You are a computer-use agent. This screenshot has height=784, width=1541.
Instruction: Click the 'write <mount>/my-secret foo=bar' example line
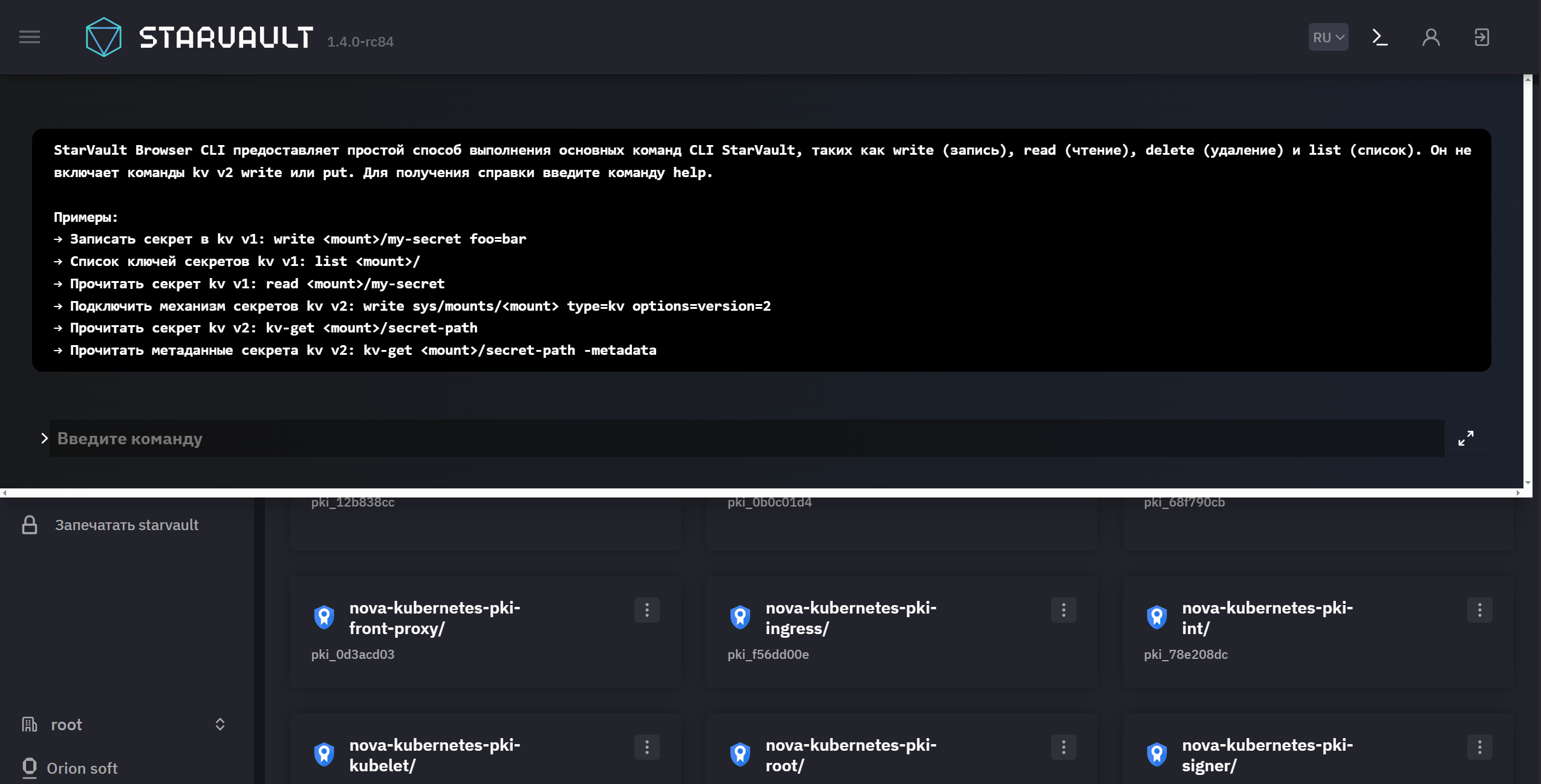(400, 239)
